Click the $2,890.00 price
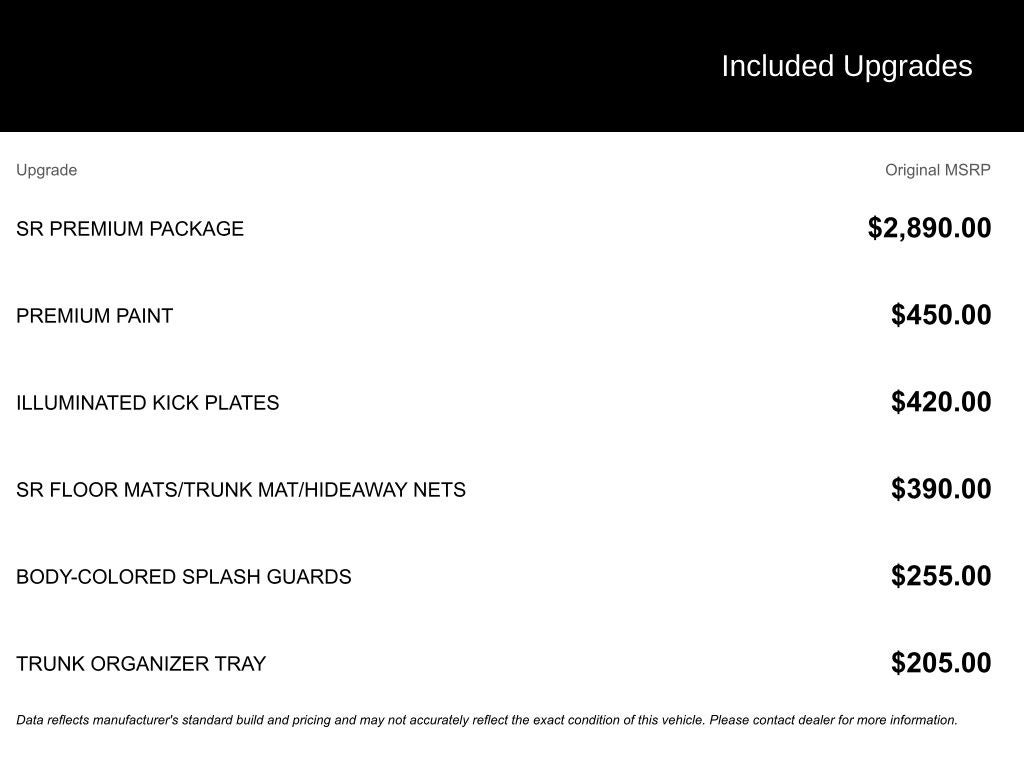The height and width of the screenshot is (768, 1024). [929, 228]
